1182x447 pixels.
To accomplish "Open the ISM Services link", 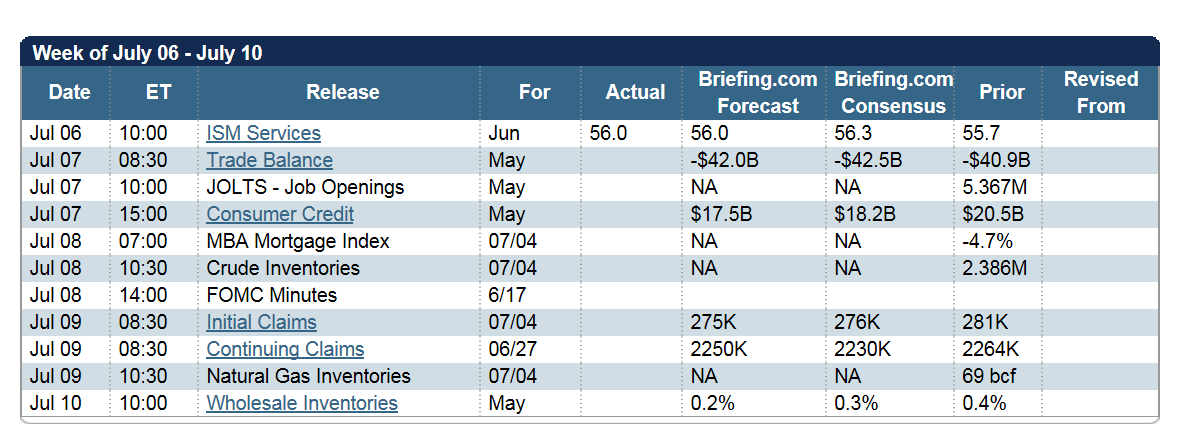I will pos(264,133).
